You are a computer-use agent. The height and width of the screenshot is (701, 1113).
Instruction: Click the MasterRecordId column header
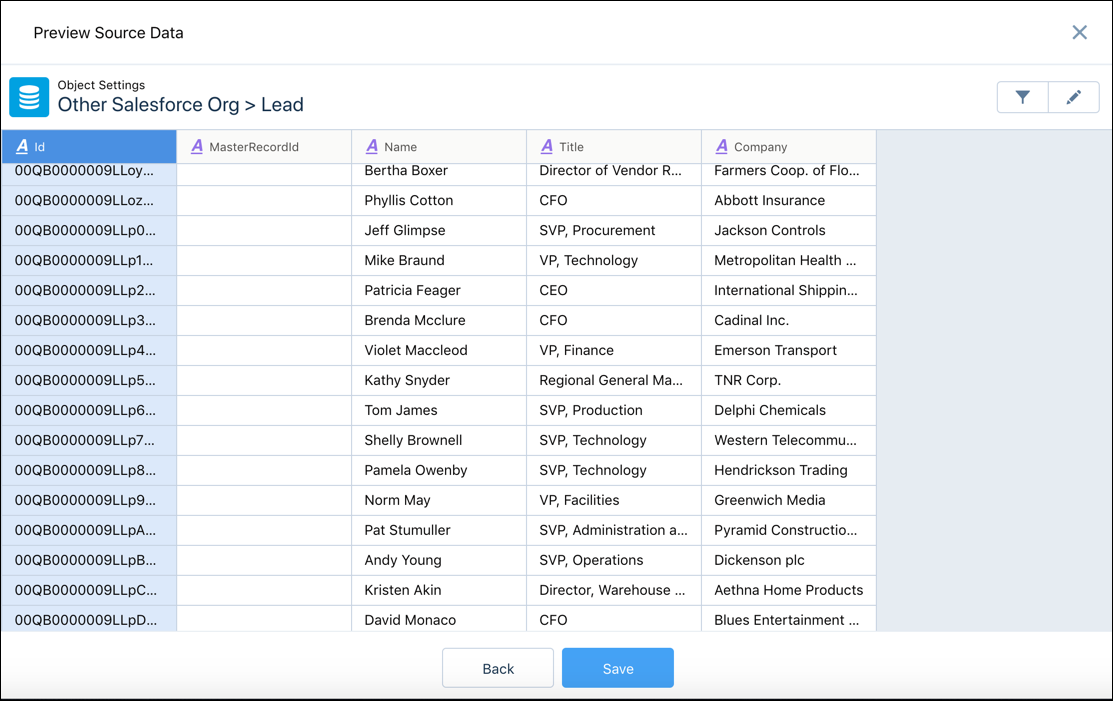click(x=263, y=146)
